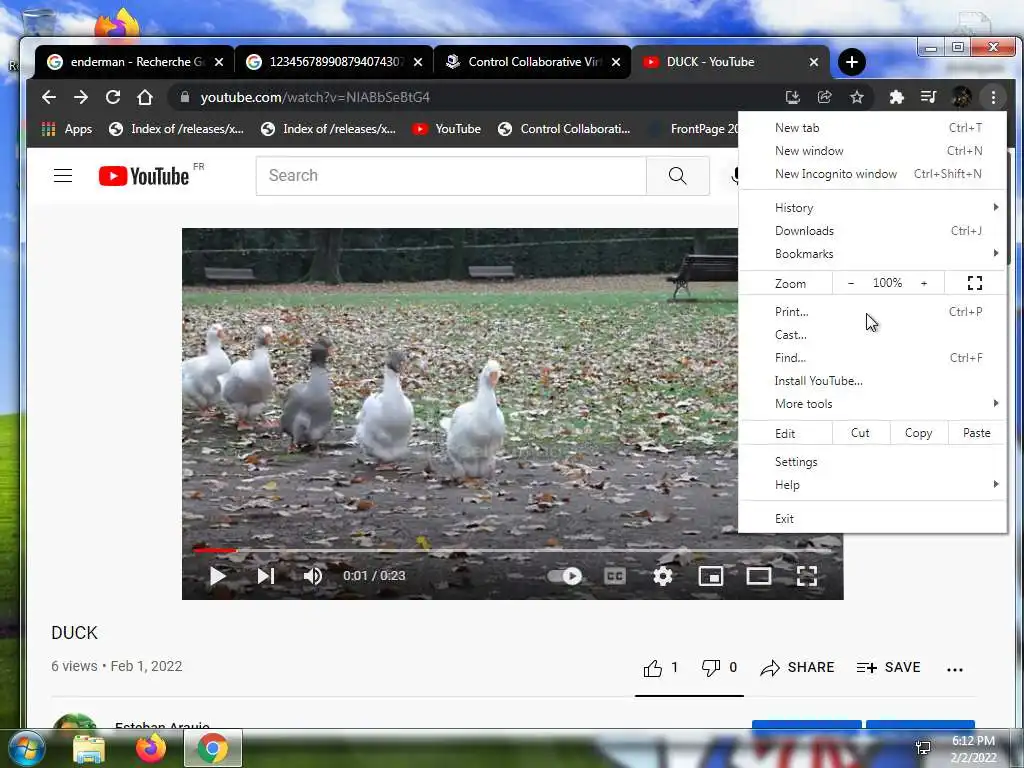Click the video progress bar
The height and width of the screenshot is (768, 1024).
[x=513, y=551]
